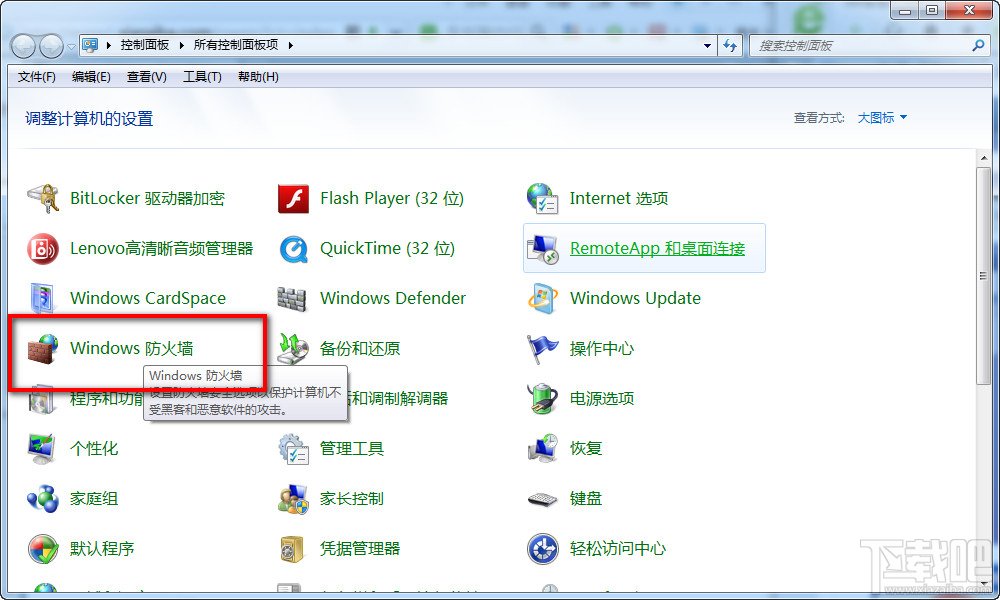Click the 恢复 icon
1000x600 pixels.
pos(543,448)
